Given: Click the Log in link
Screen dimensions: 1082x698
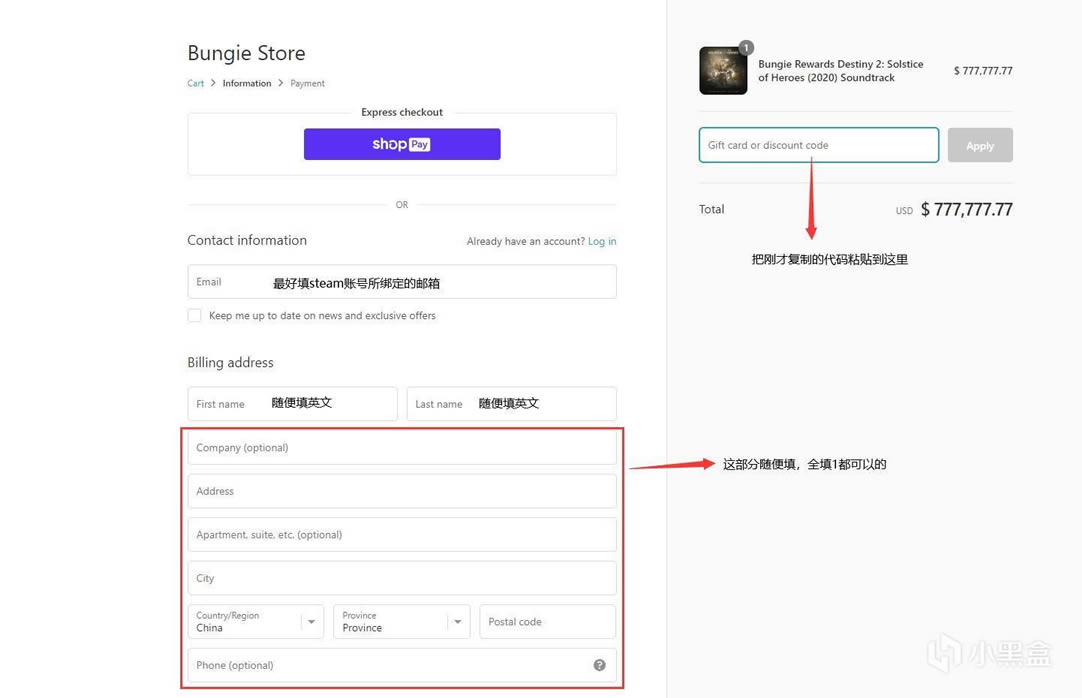Looking at the screenshot, I should [x=602, y=241].
